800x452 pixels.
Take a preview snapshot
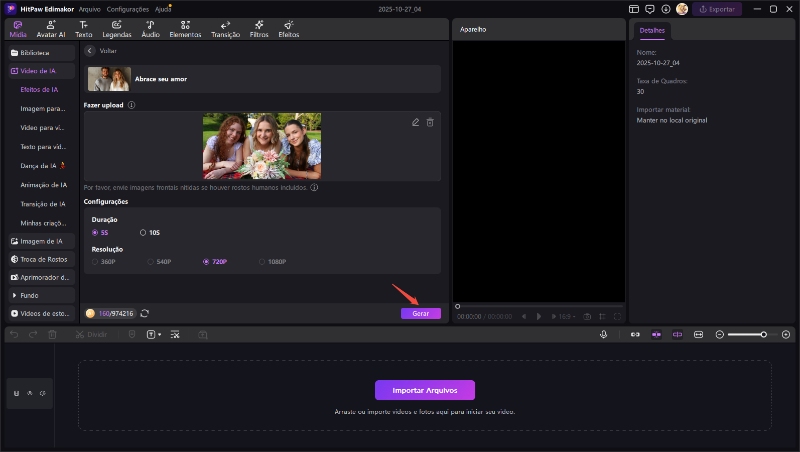(x=587, y=316)
